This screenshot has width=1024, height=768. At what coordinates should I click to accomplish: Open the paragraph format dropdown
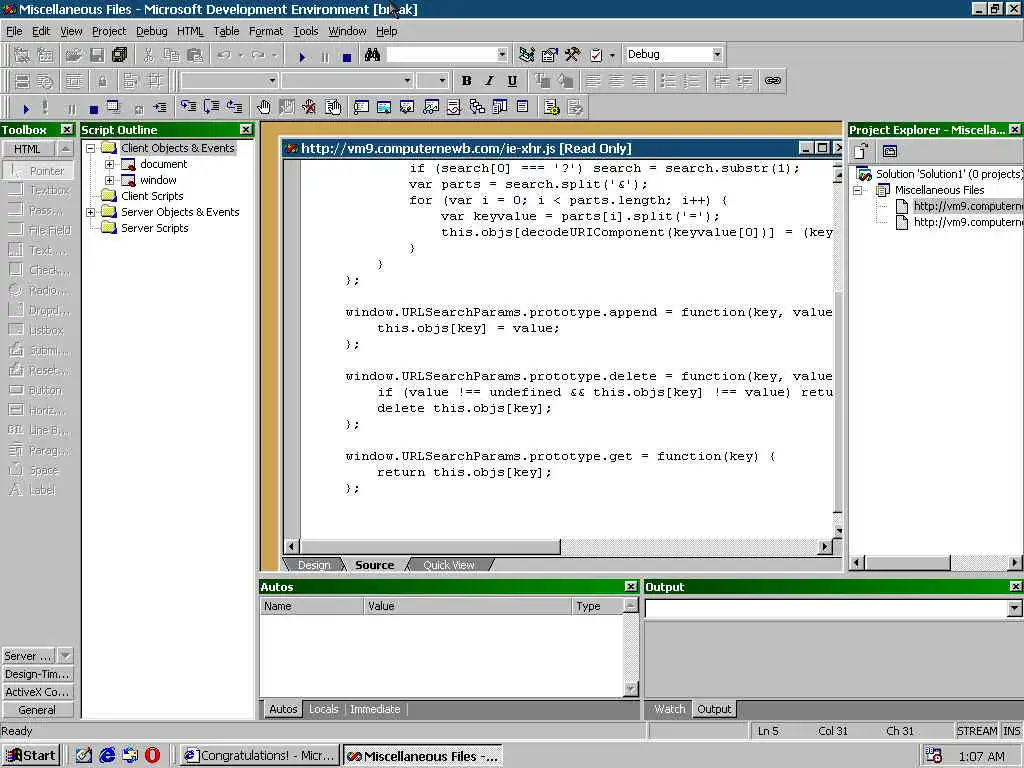coord(272,80)
